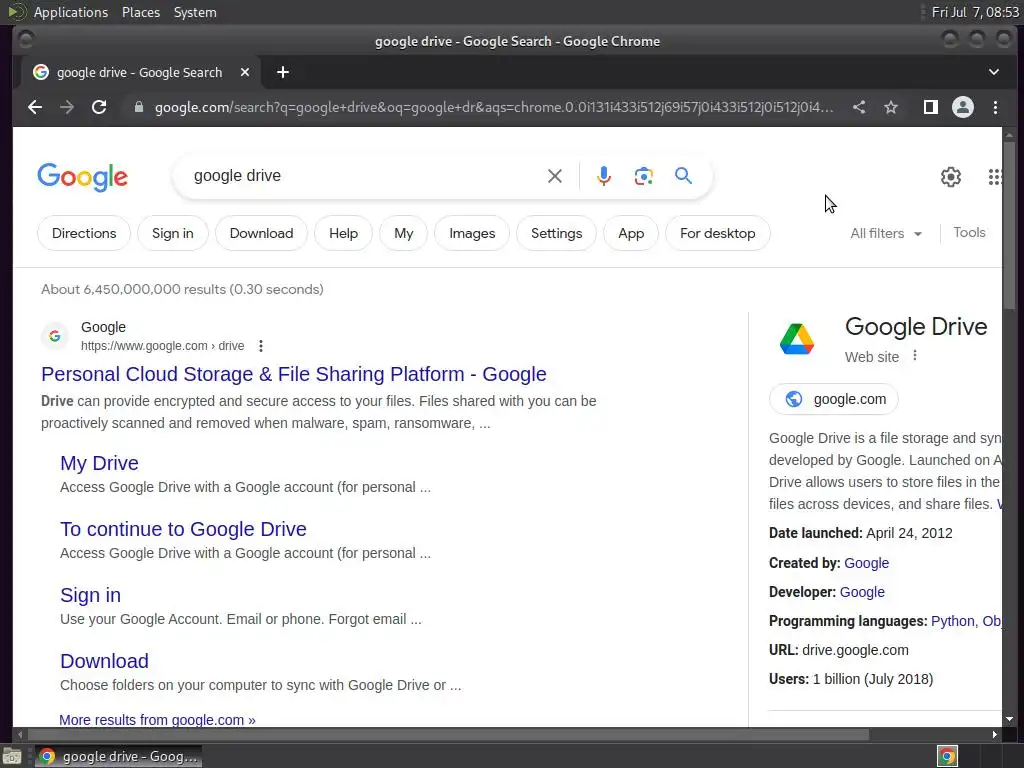
Task: Click the show desktop icon in bottom panel
Action: pos(12,757)
